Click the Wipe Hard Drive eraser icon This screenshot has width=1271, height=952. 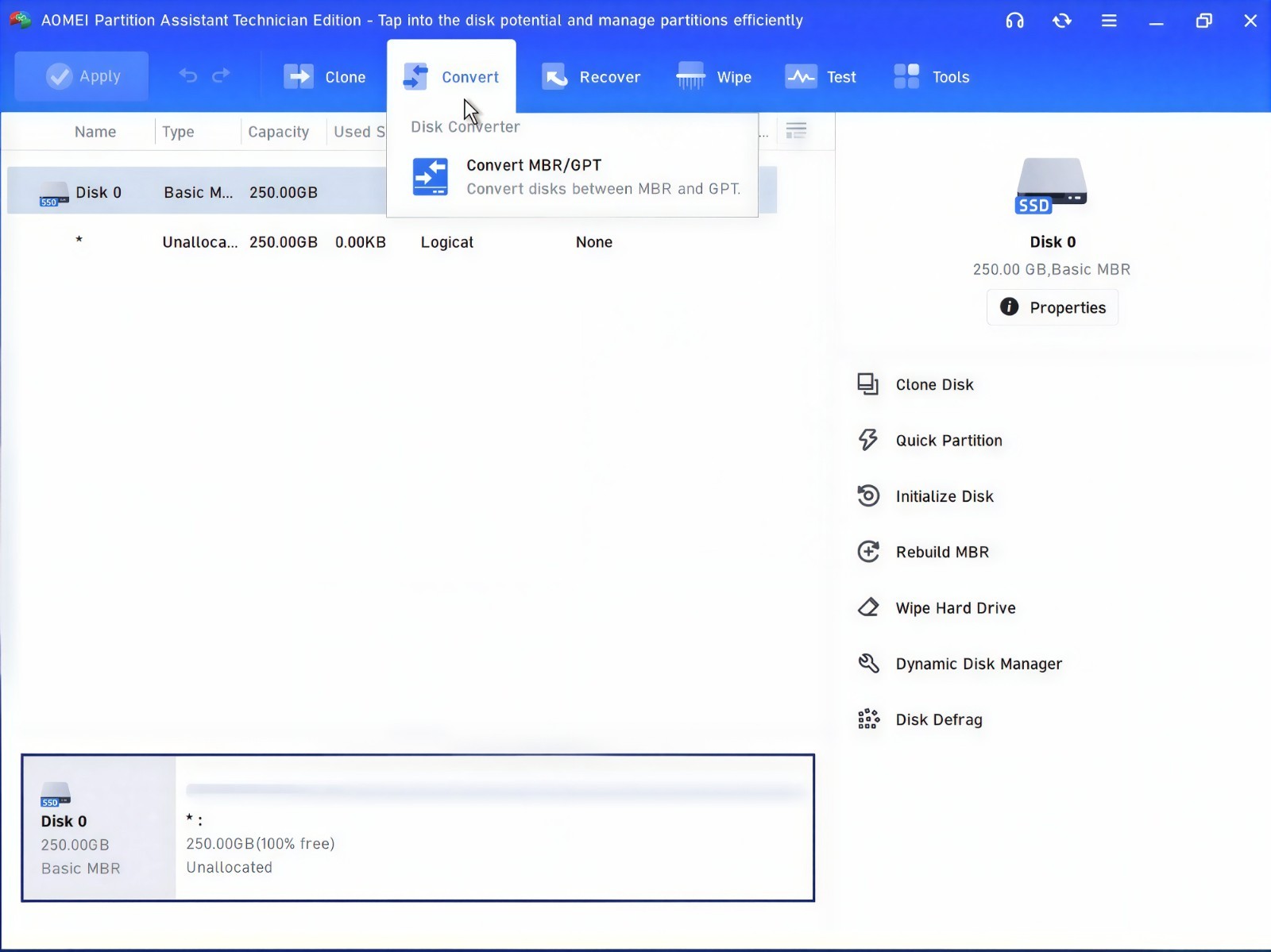click(867, 607)
